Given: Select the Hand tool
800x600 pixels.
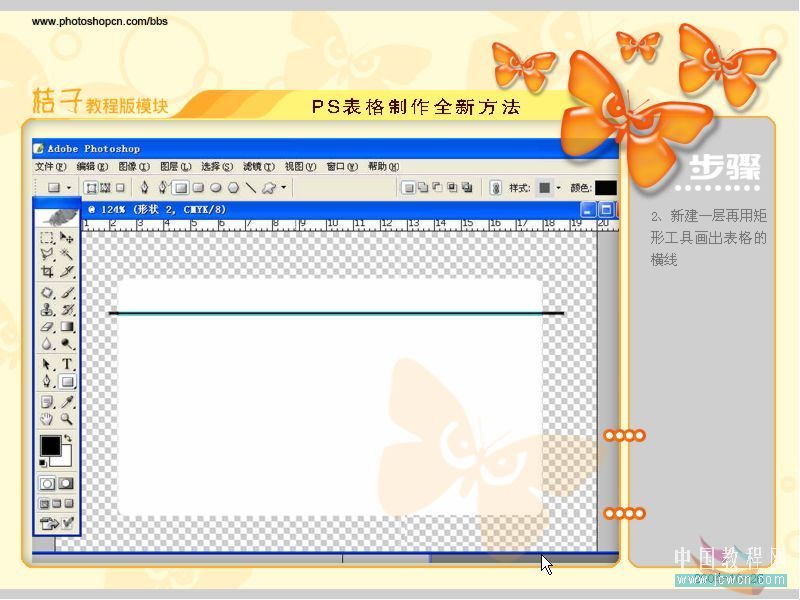Looking at the screenshot, I should pos(47,419).
